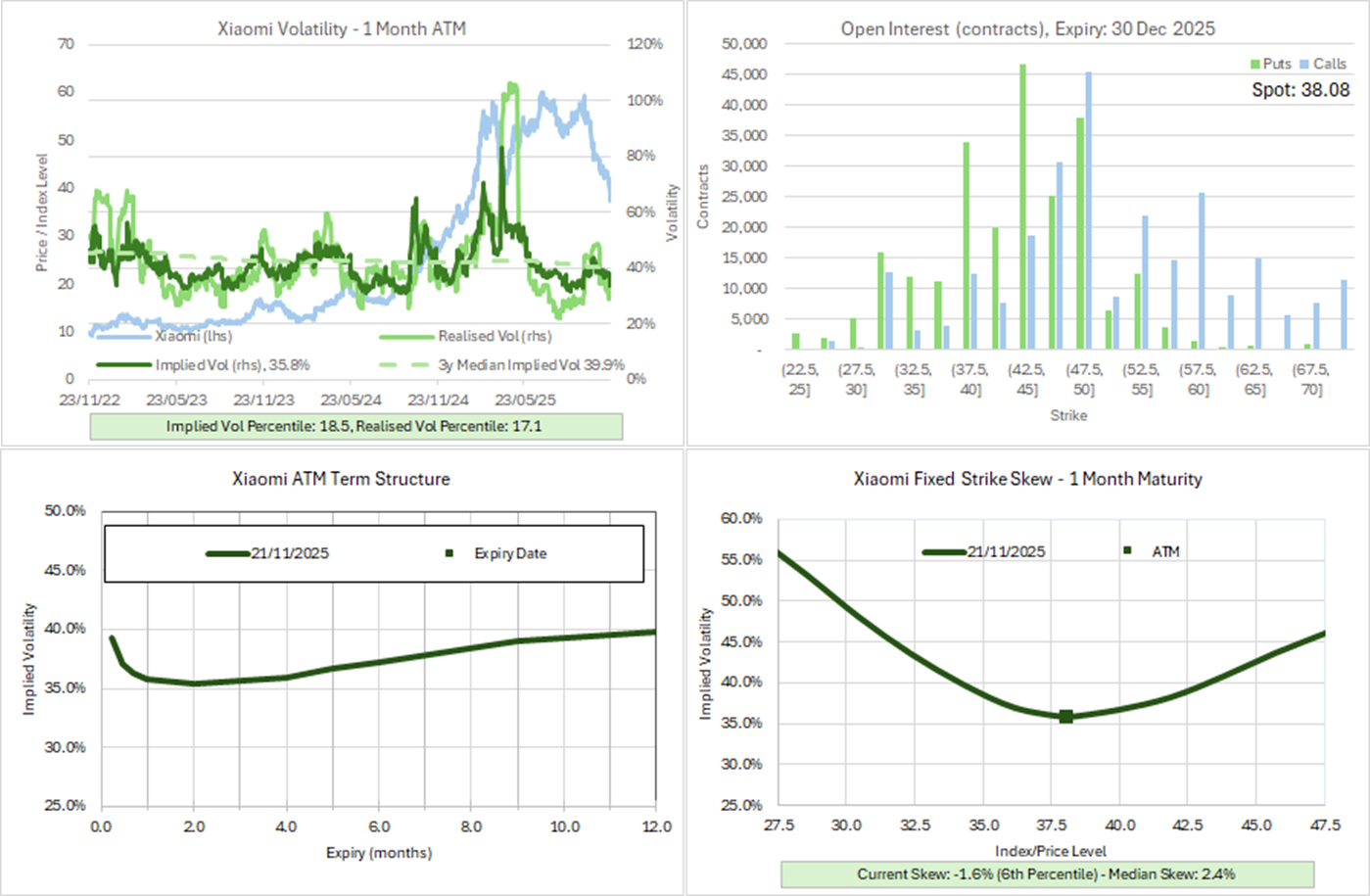Click the green Puts legend swatch
This screenshot has width=1370, height=896.
(1255, 65)
